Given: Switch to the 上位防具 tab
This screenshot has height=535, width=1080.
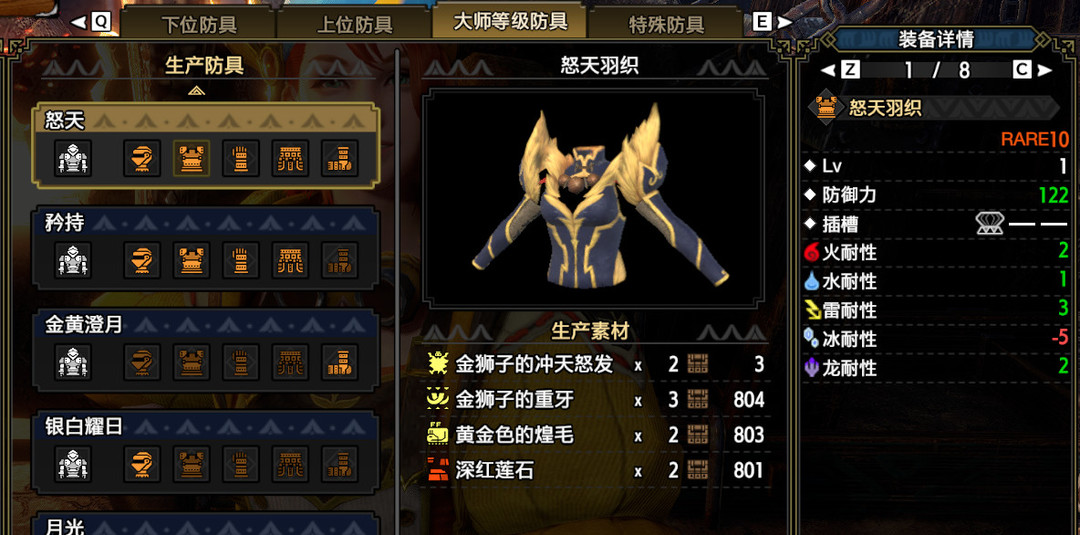Looking at the screenshot, I should pos(355,24).
